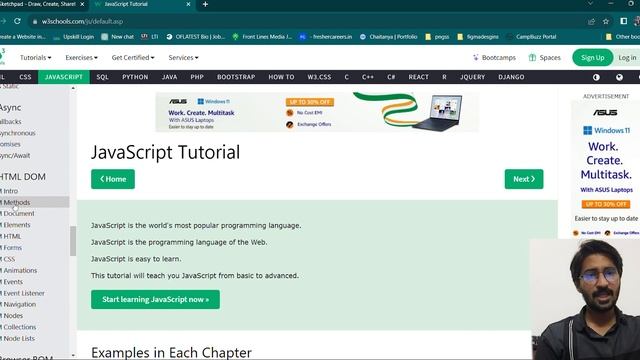Expand the Get Certified dropdown
Image resolution: width=640 pixels, height=360 pixels.
click(133, 58)
